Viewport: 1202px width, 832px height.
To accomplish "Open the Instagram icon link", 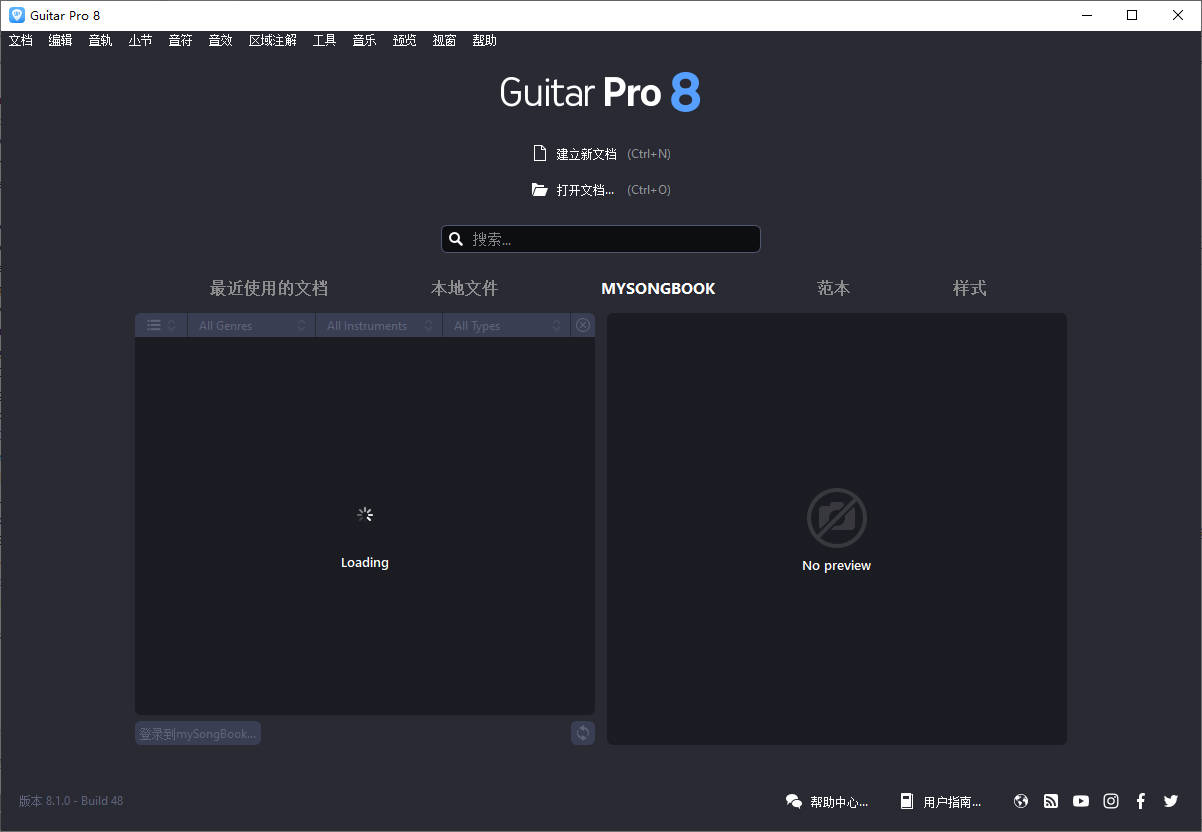I will [1111, 801].
